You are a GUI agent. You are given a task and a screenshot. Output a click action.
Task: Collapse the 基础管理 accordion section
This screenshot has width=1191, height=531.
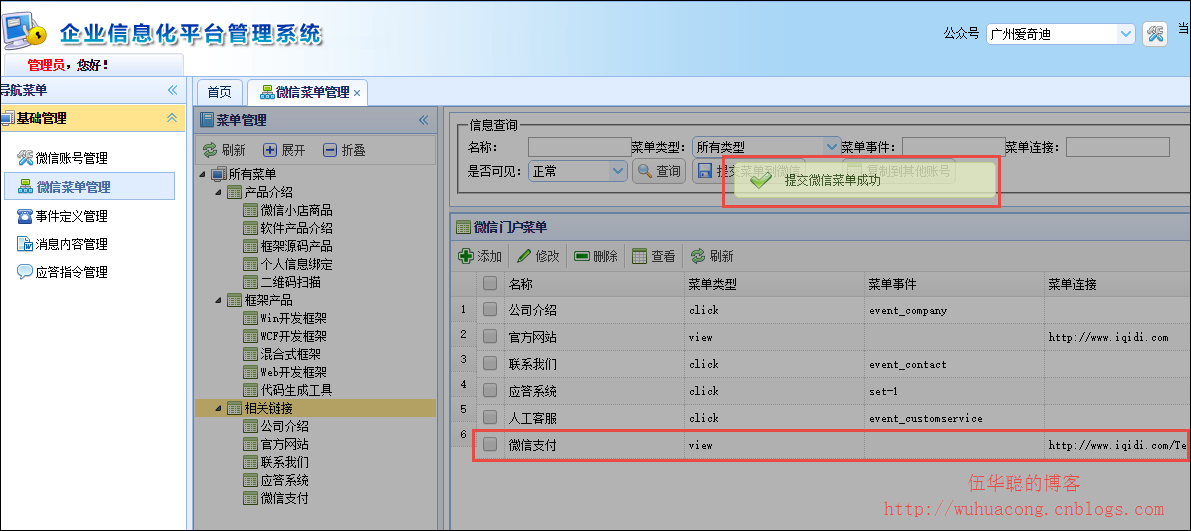click(172, 118)
